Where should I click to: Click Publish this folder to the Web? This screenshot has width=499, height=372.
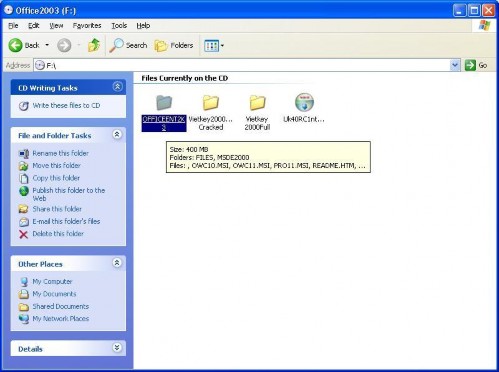pyautogui.click(x=69, y=194)
